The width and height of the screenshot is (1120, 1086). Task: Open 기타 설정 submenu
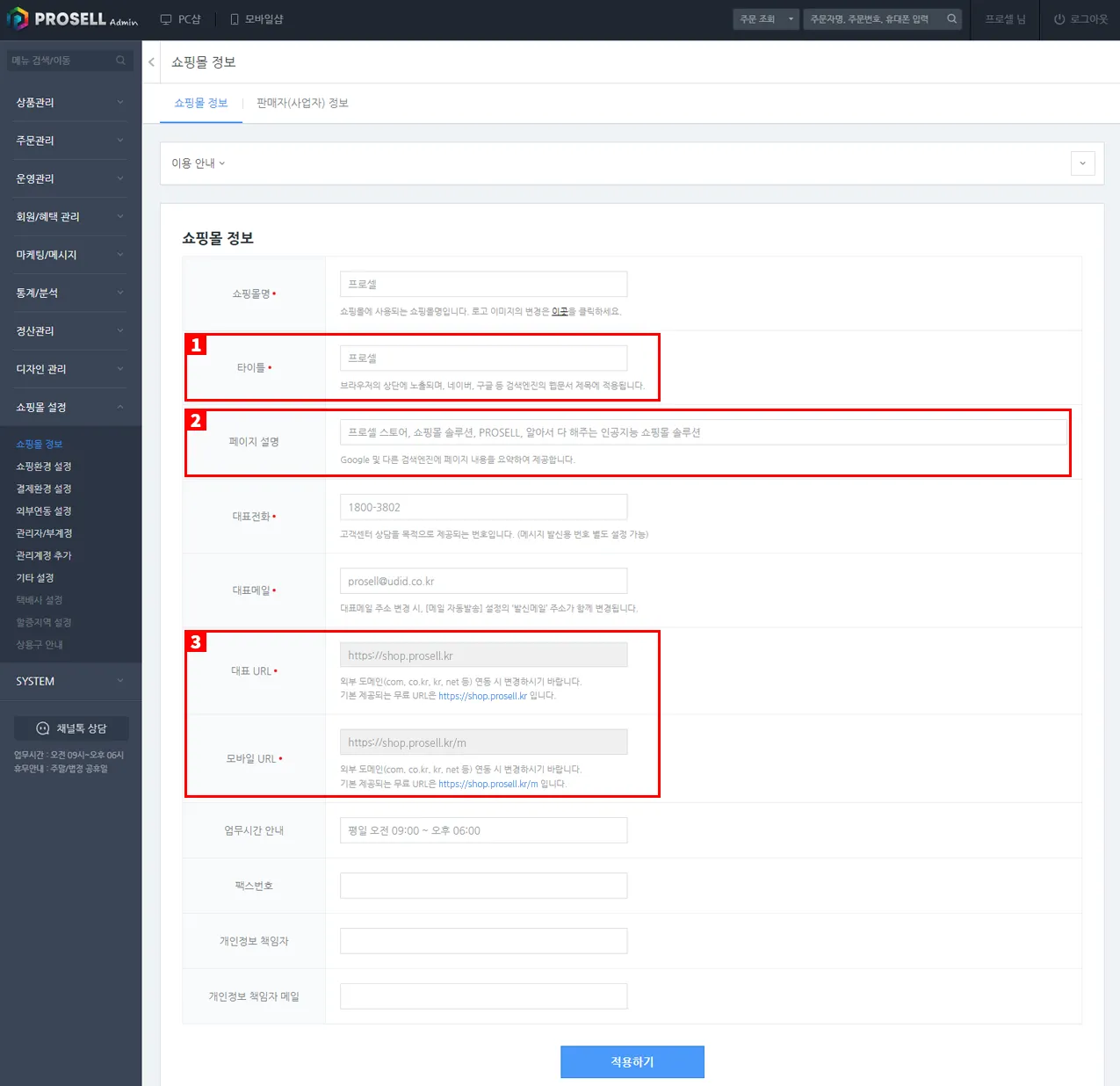[x=35, y=578]
